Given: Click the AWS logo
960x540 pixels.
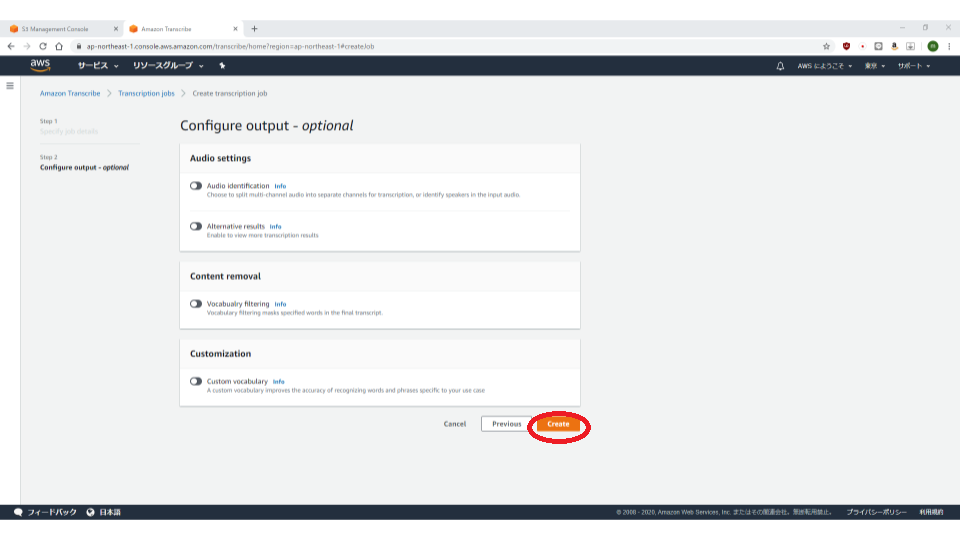Looking at the screenshot, I should [x=40, y=66].
